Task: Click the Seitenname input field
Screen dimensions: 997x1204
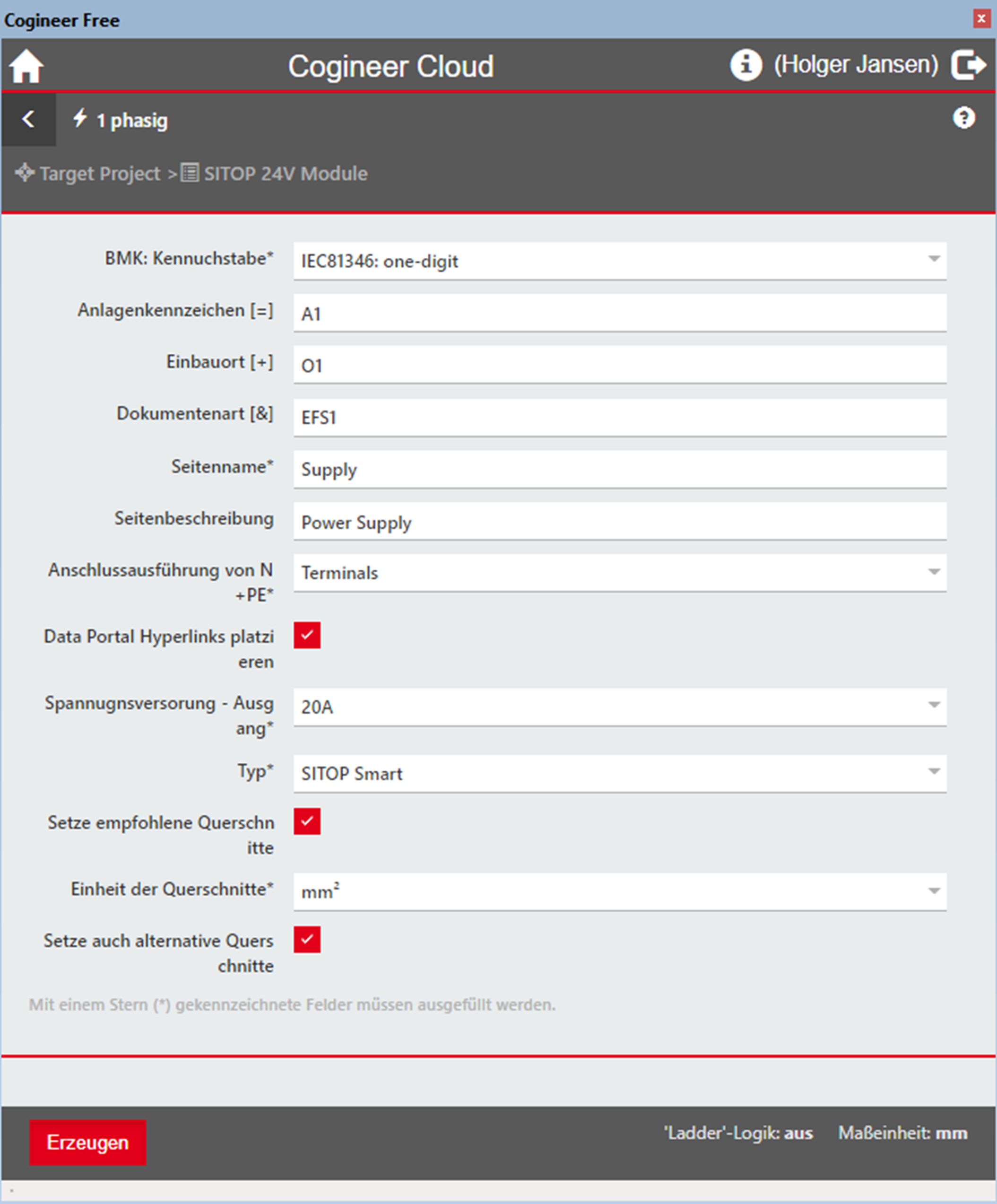Action: coord(619,469)
